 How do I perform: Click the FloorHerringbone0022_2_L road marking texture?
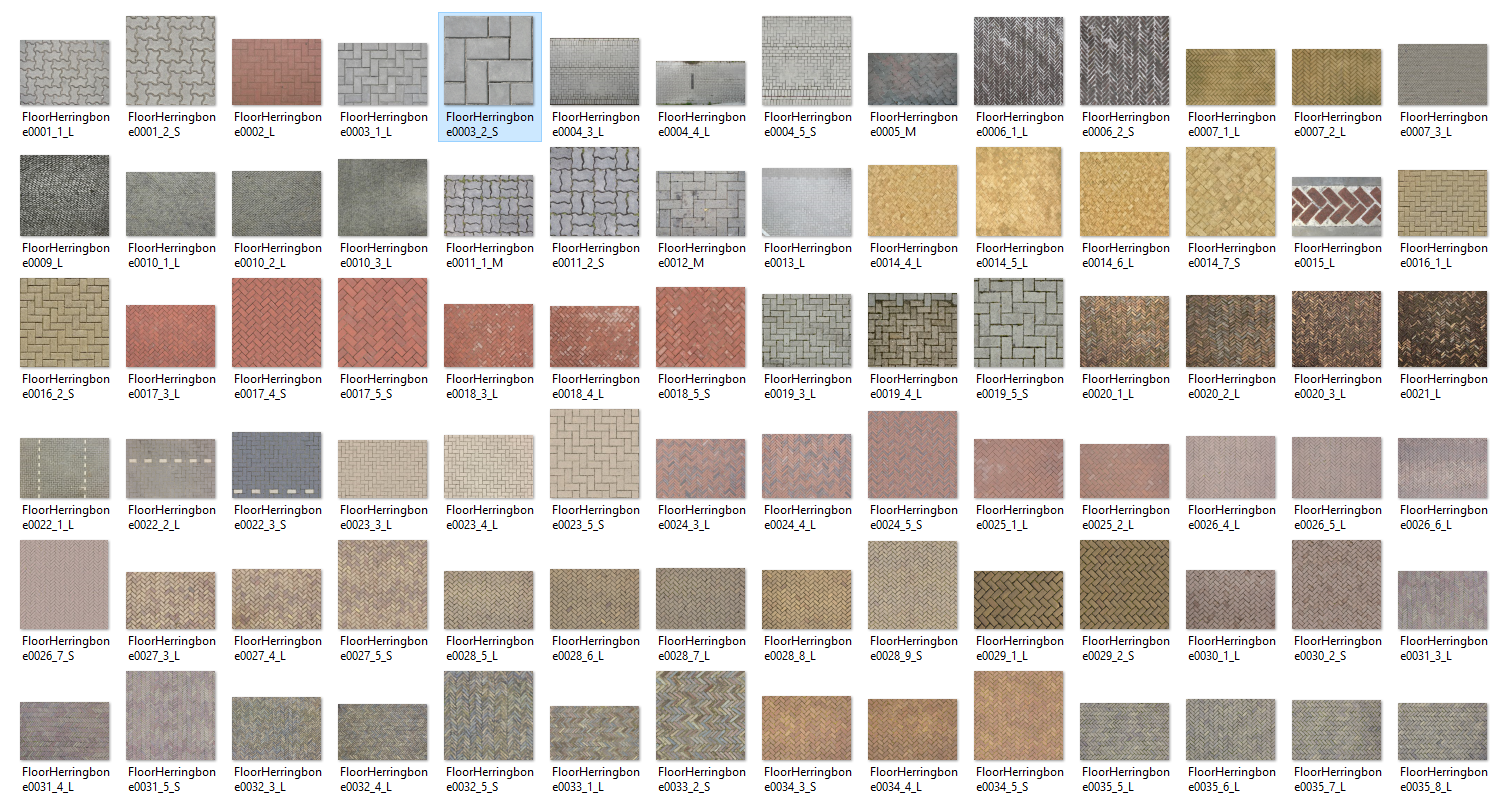(x=170, y=464)
